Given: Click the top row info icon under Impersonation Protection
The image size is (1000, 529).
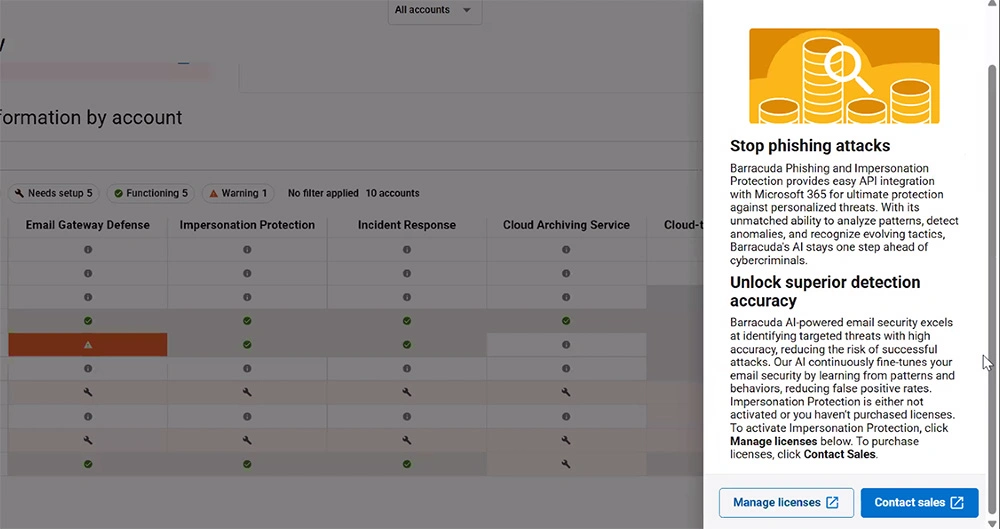Looking at the screenshot, I should [x=247, y=250].
